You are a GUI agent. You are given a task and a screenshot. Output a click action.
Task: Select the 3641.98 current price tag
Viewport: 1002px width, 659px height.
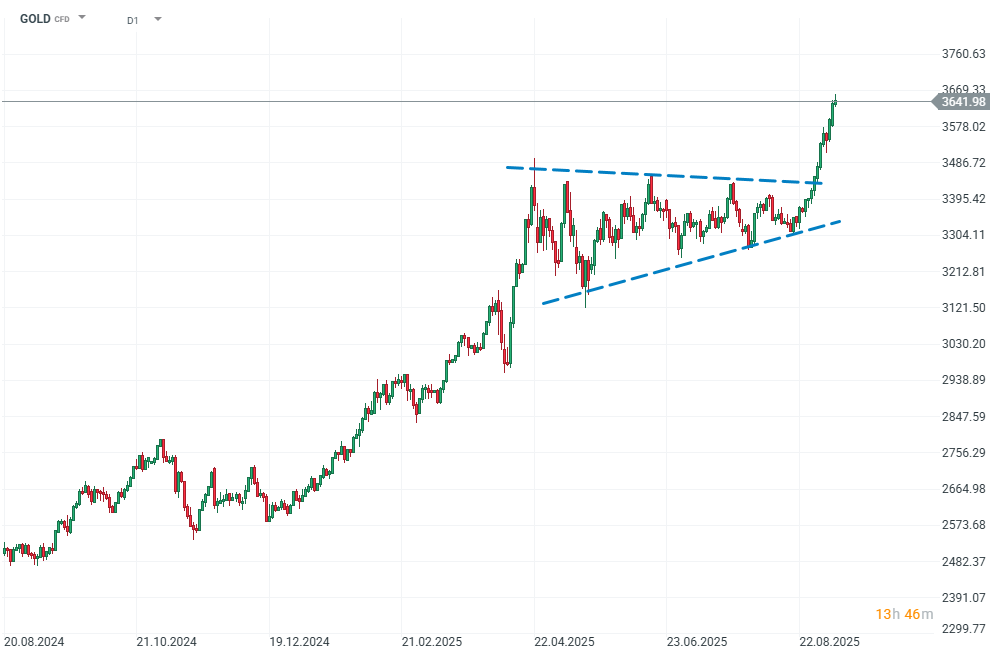click(x=964, y=101)
